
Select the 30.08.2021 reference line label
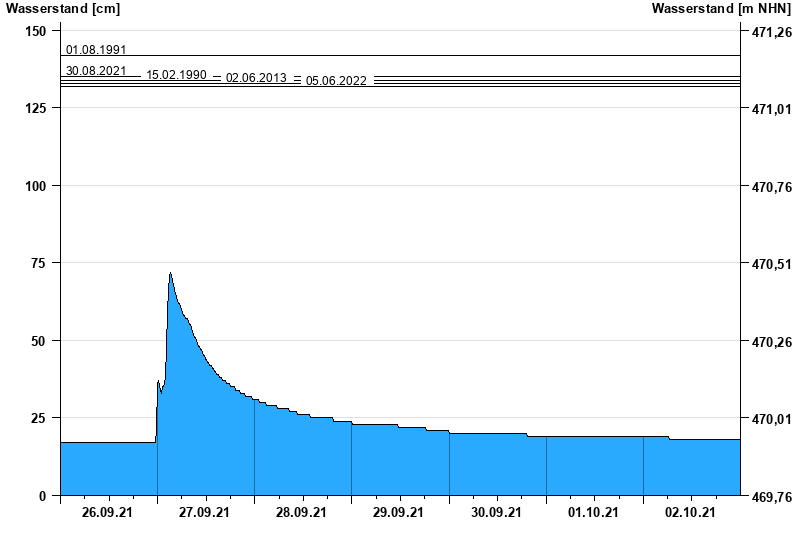[96, 71]
